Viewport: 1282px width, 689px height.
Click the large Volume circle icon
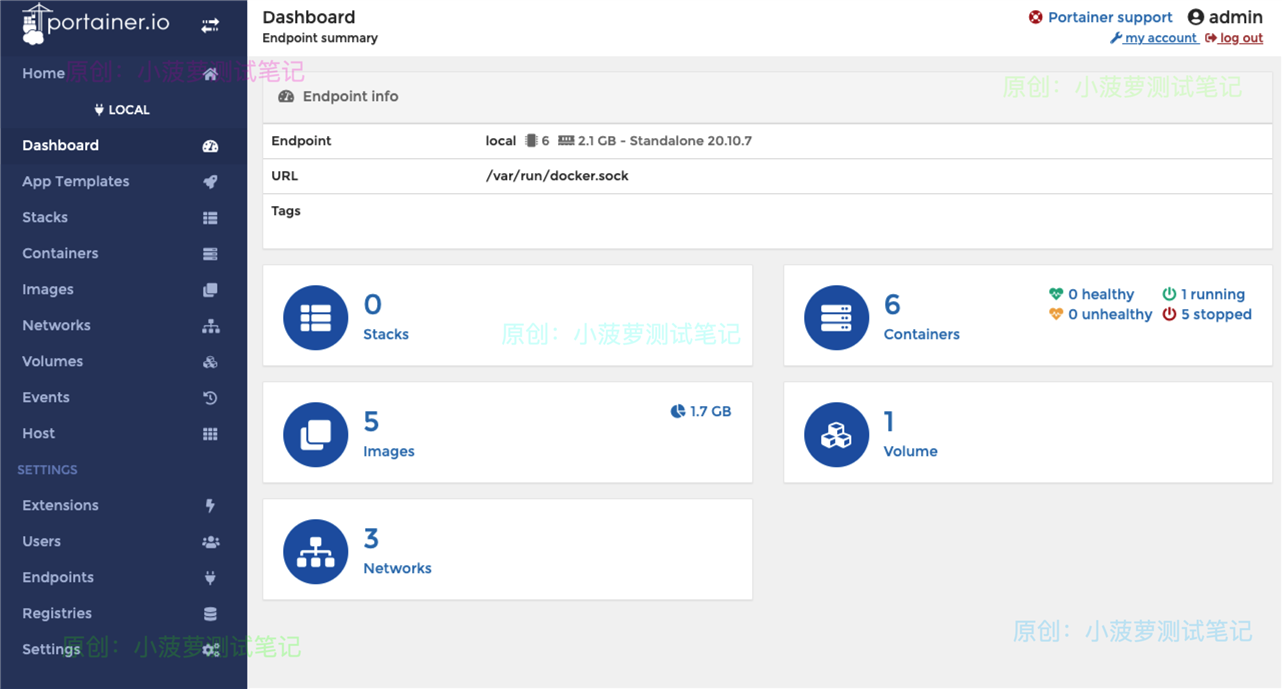pyautogui.click(x=836, y=435)
